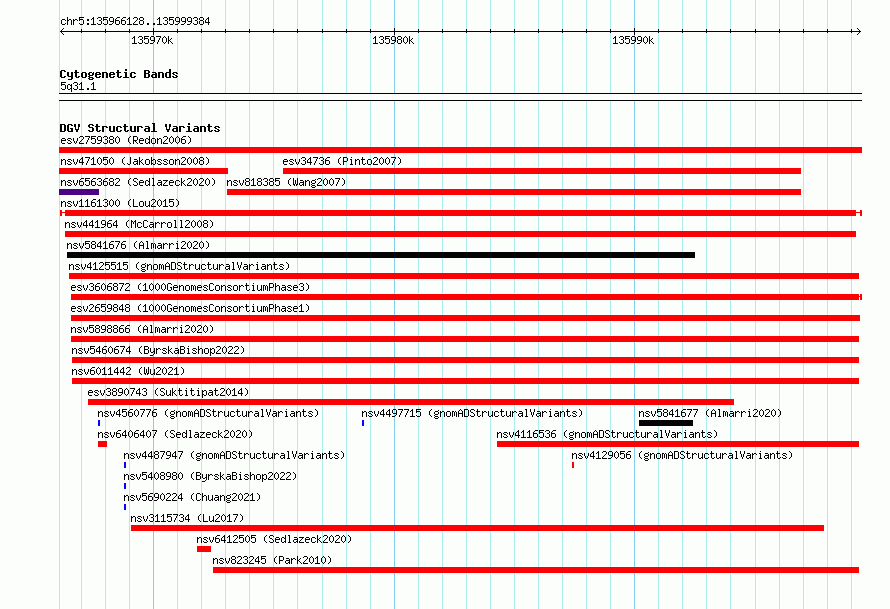This screenshot has width=890, height=609.
Task: Open nsv818385 (Wang2007) variant label
Action: pyautogui.click(x=286, y=182)
